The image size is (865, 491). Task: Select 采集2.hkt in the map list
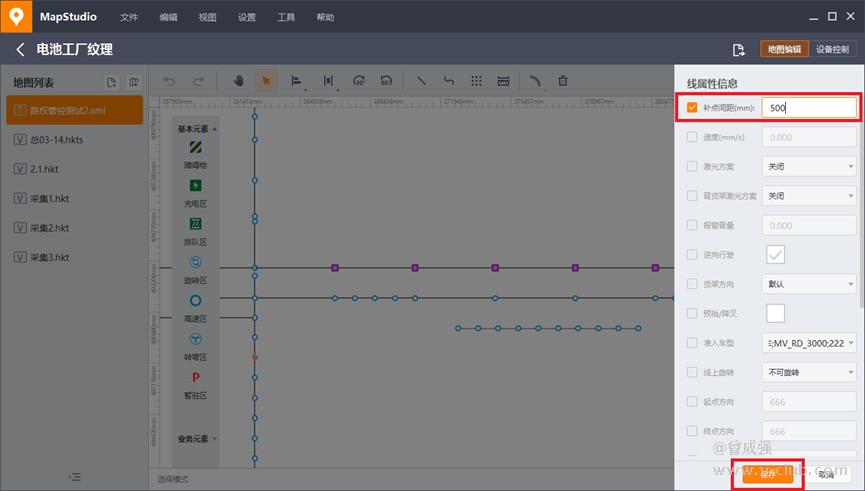point(74,228)
